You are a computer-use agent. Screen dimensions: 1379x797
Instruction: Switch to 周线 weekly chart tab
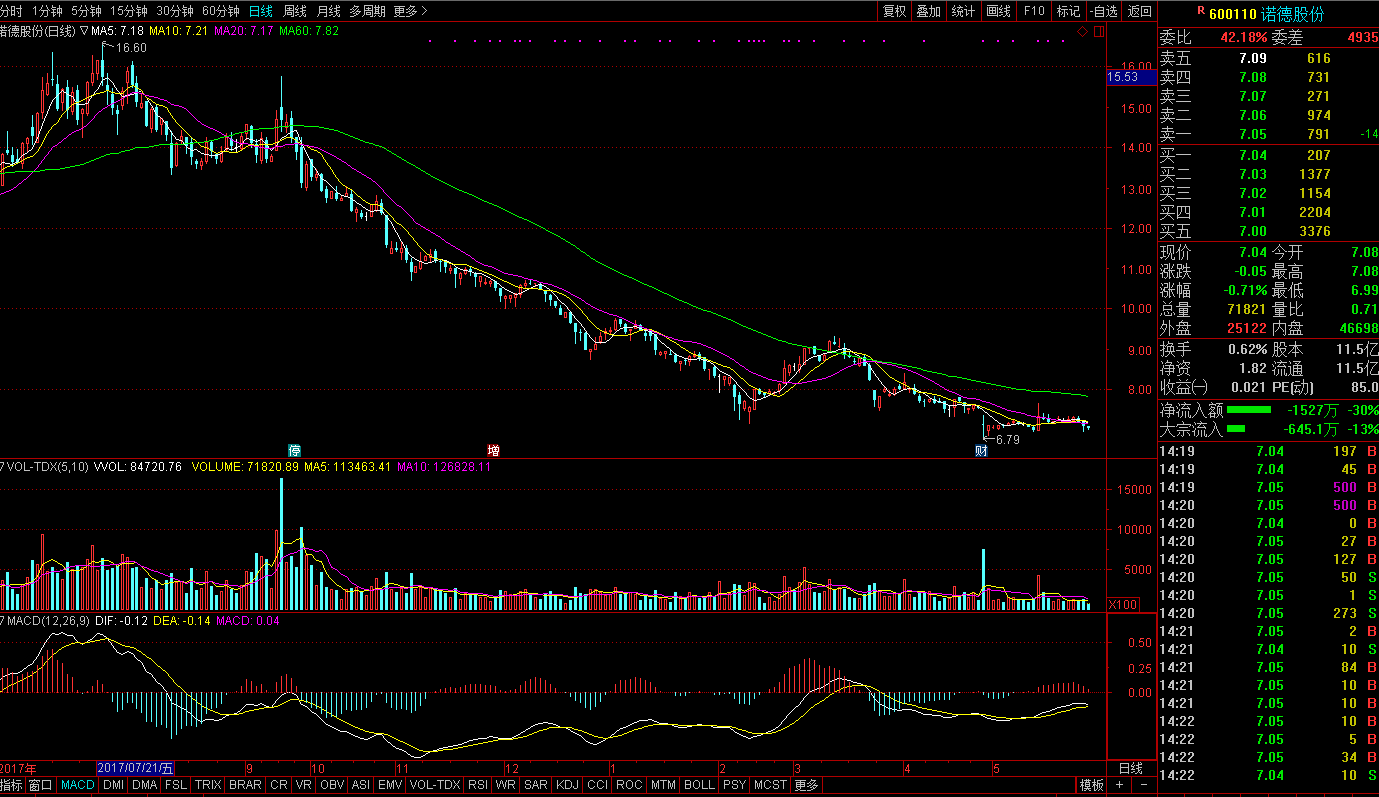click(x=294, y=11)
